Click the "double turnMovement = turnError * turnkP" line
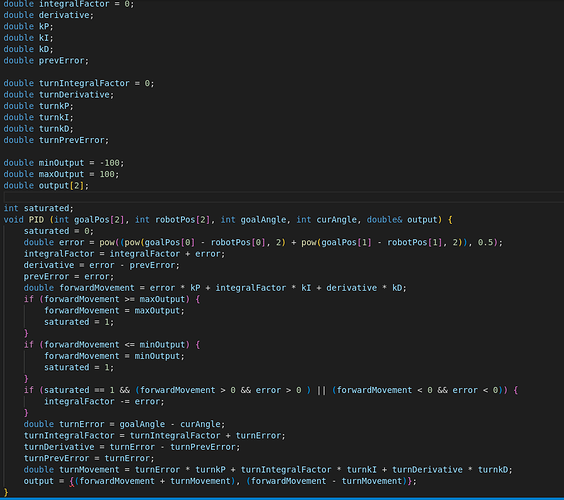This screenshot has height=500, width=564. point(268,469)
